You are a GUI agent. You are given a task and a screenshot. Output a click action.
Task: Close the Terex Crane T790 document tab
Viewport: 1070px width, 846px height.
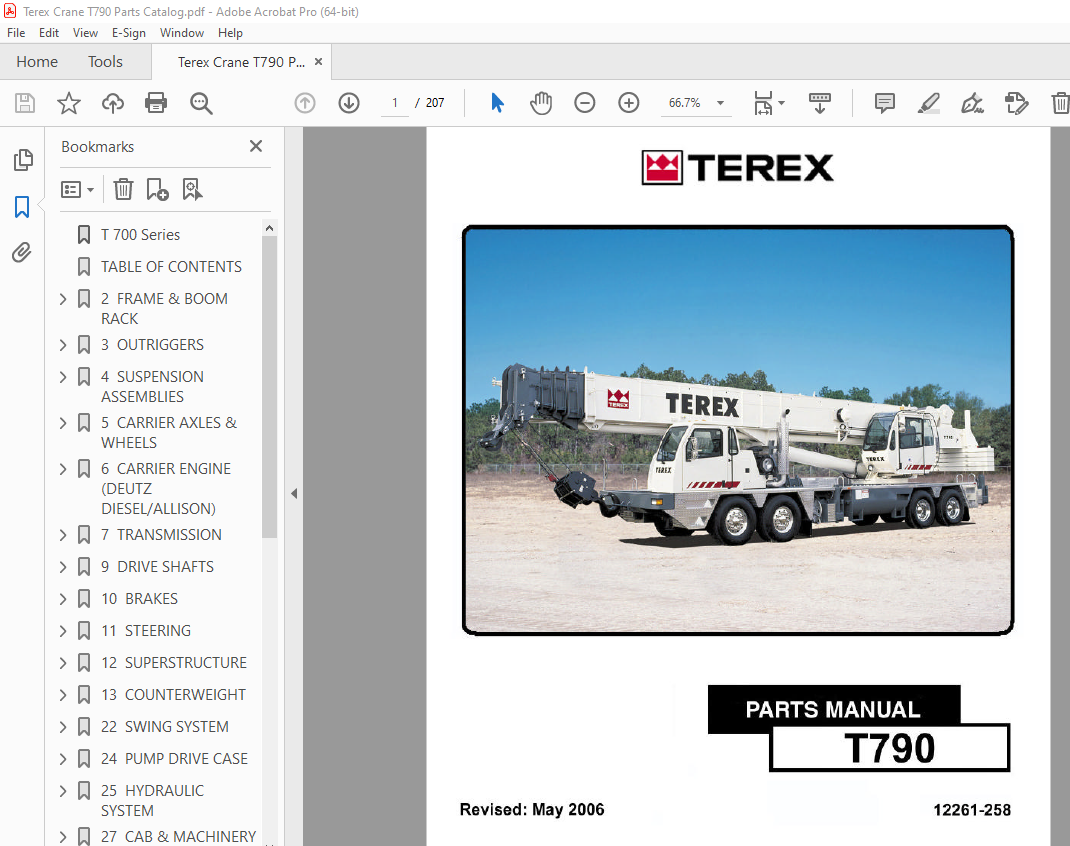pyautogui.click(x=318, y=62)
